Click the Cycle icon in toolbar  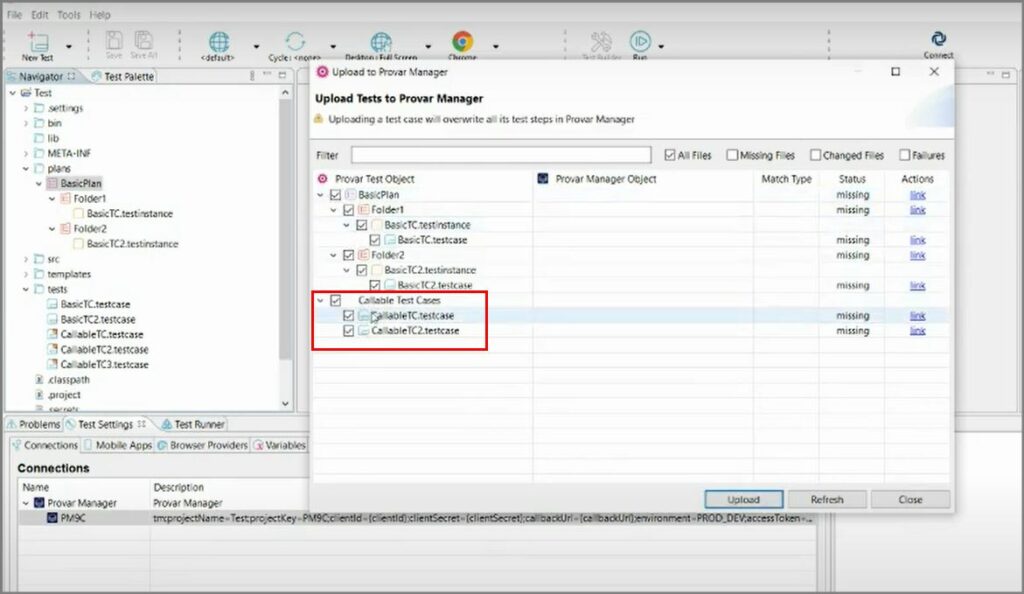coord(295,42)
